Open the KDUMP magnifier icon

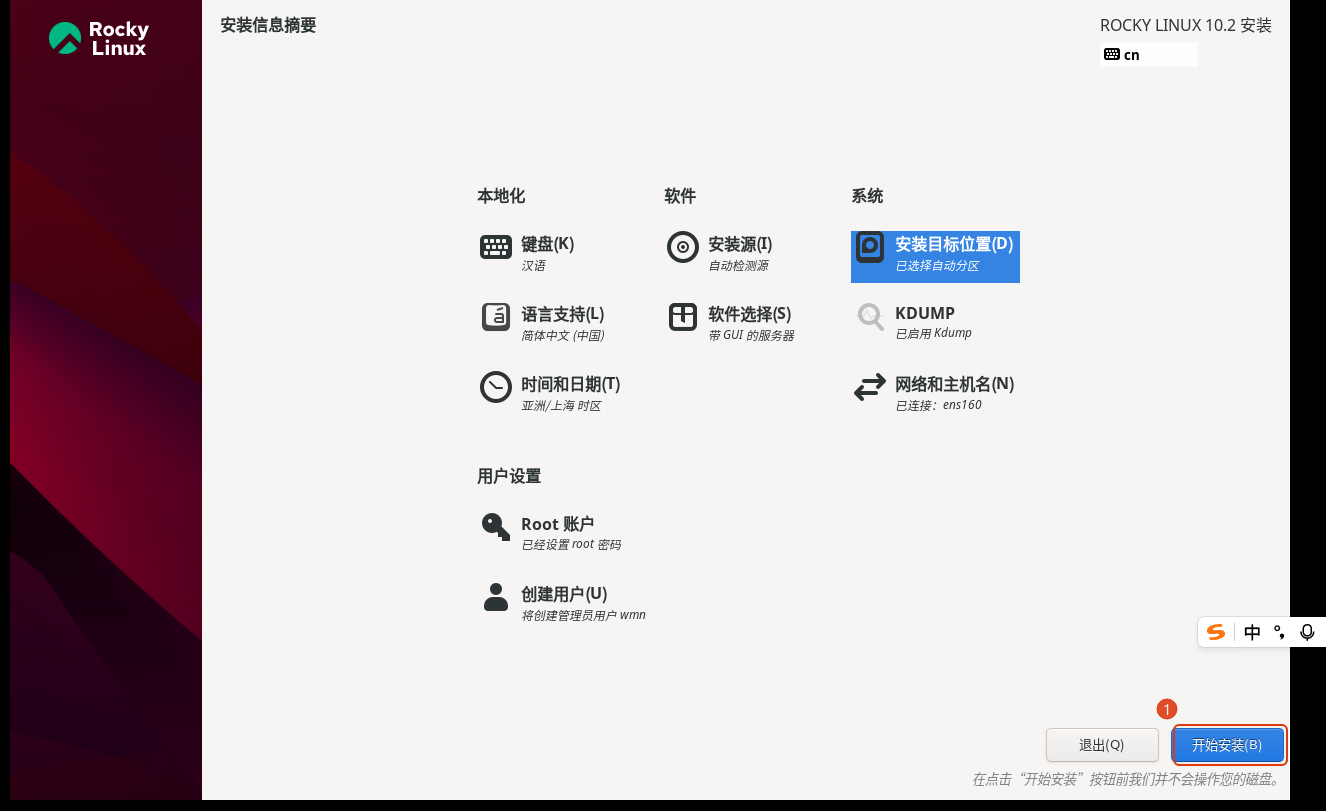[870, 317]
